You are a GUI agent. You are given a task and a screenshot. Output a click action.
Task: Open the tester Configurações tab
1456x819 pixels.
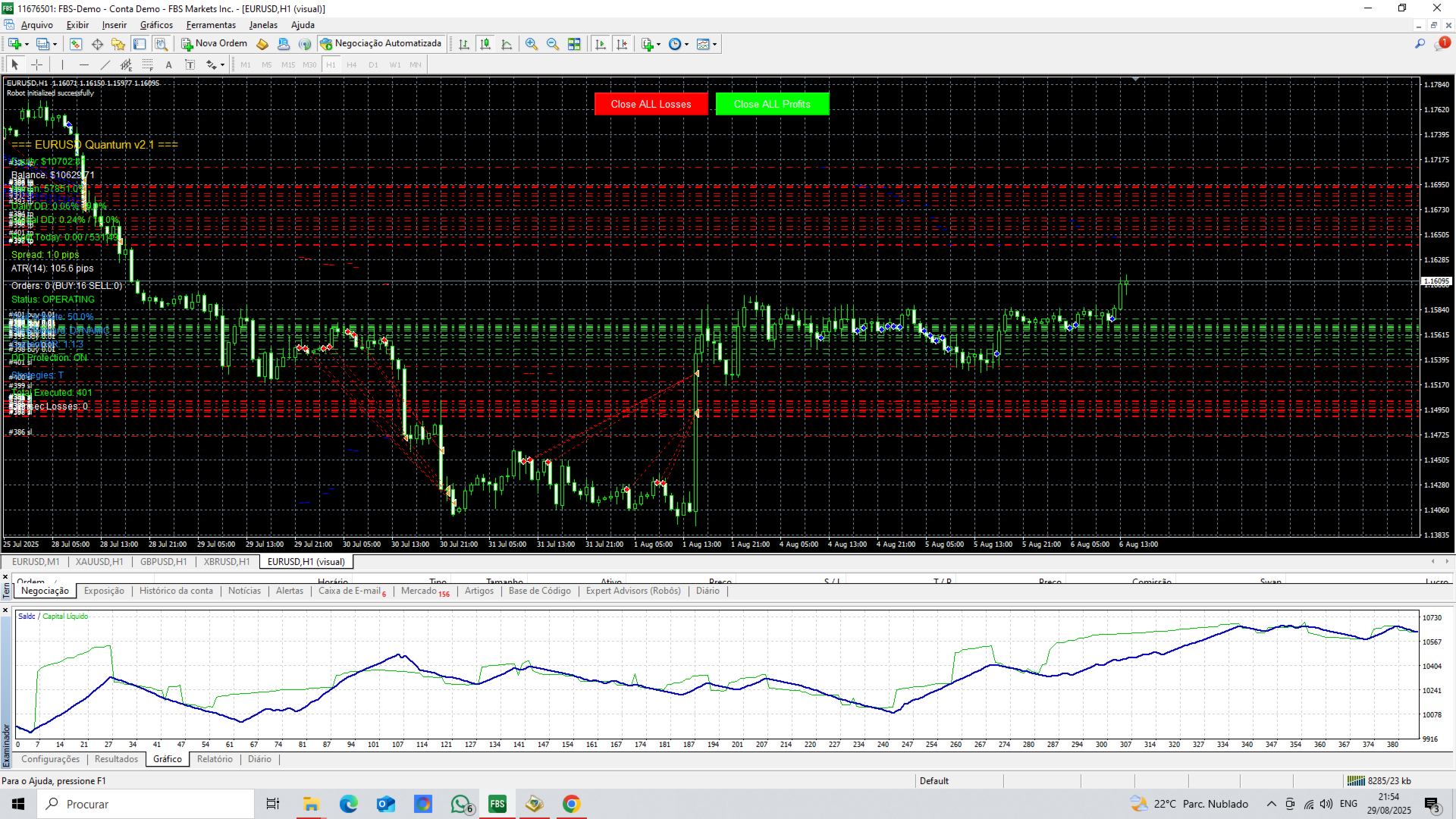pyautogui.click(x=50, y=759)
